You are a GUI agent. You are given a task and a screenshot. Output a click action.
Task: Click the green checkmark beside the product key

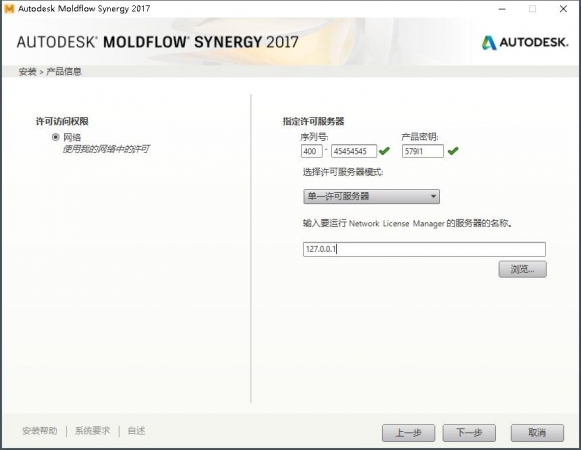453,150
